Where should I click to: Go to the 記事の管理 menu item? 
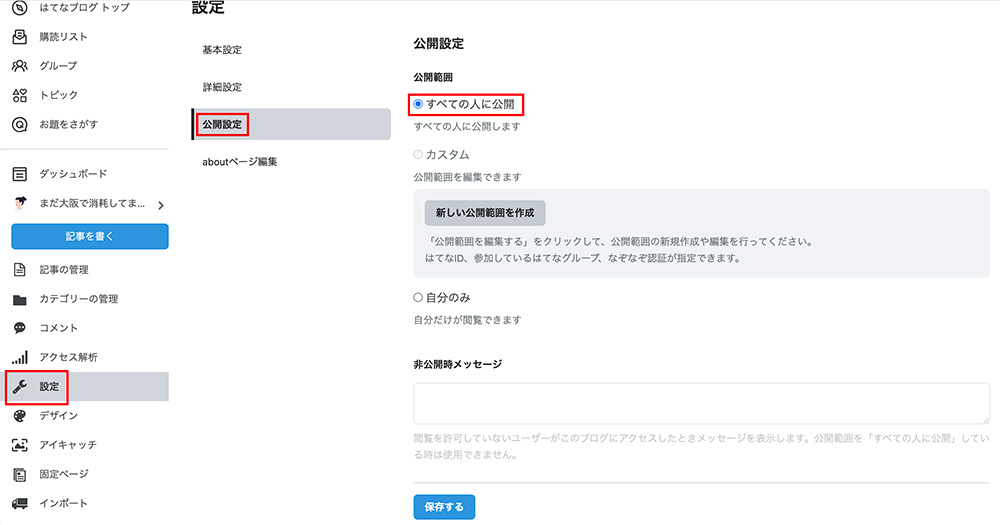(64, 269)
